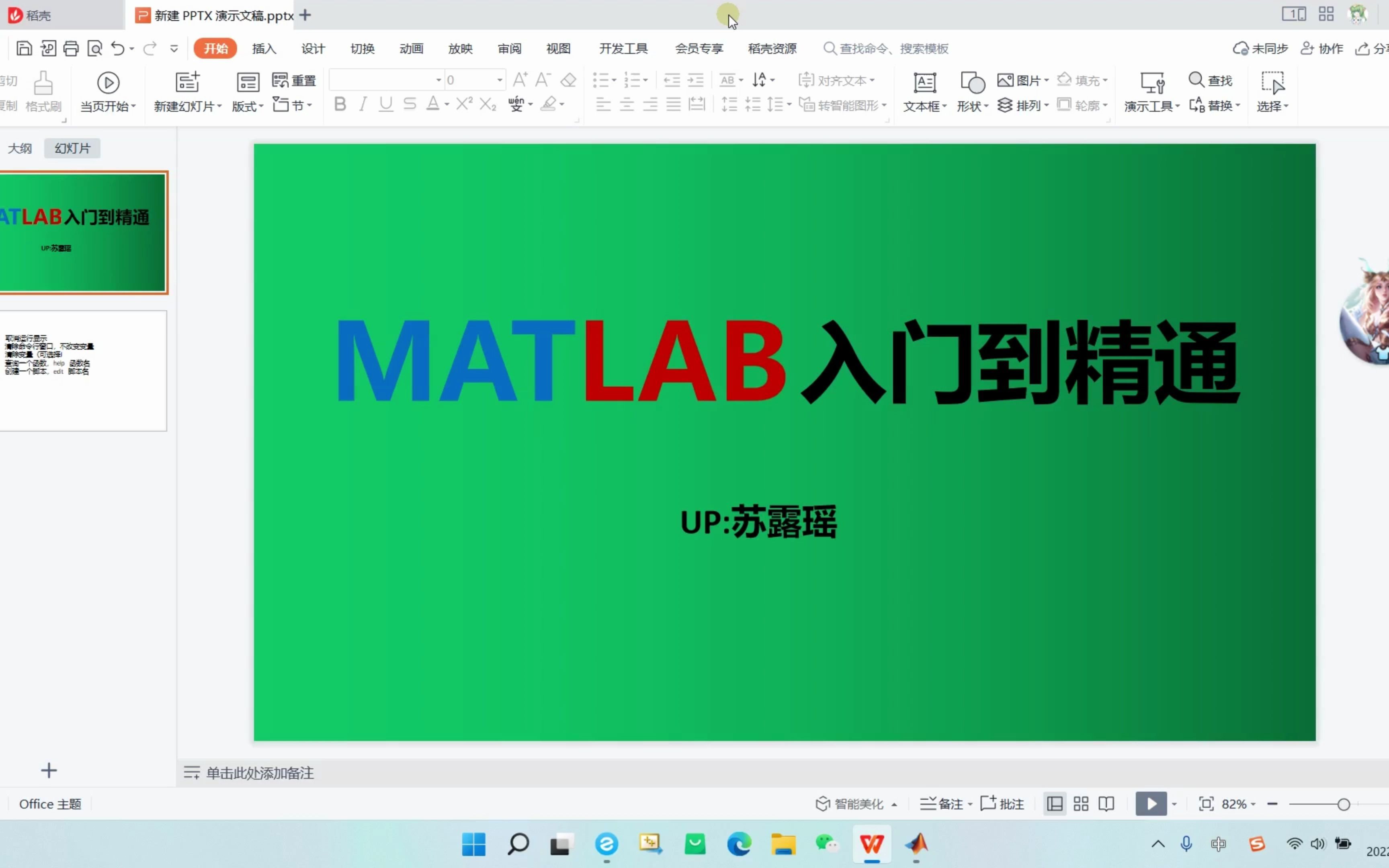Open the Review (审阅) ribbon tab
Image resolution: width=1389 pixels, height=868 pixels.
click(x=509, y=48)
